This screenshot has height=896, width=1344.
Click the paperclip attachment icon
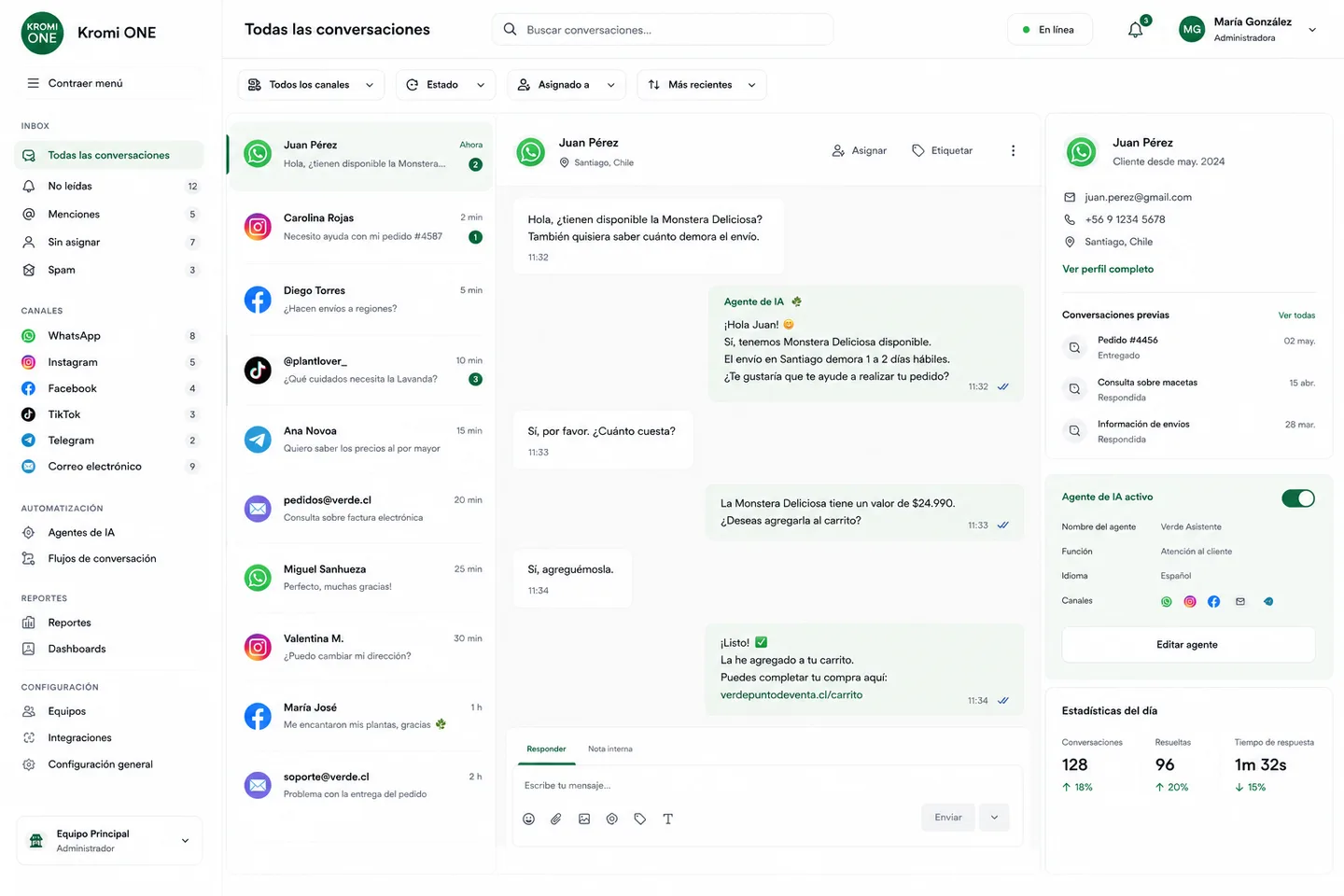pyautogui.click(x=556, y=819)
